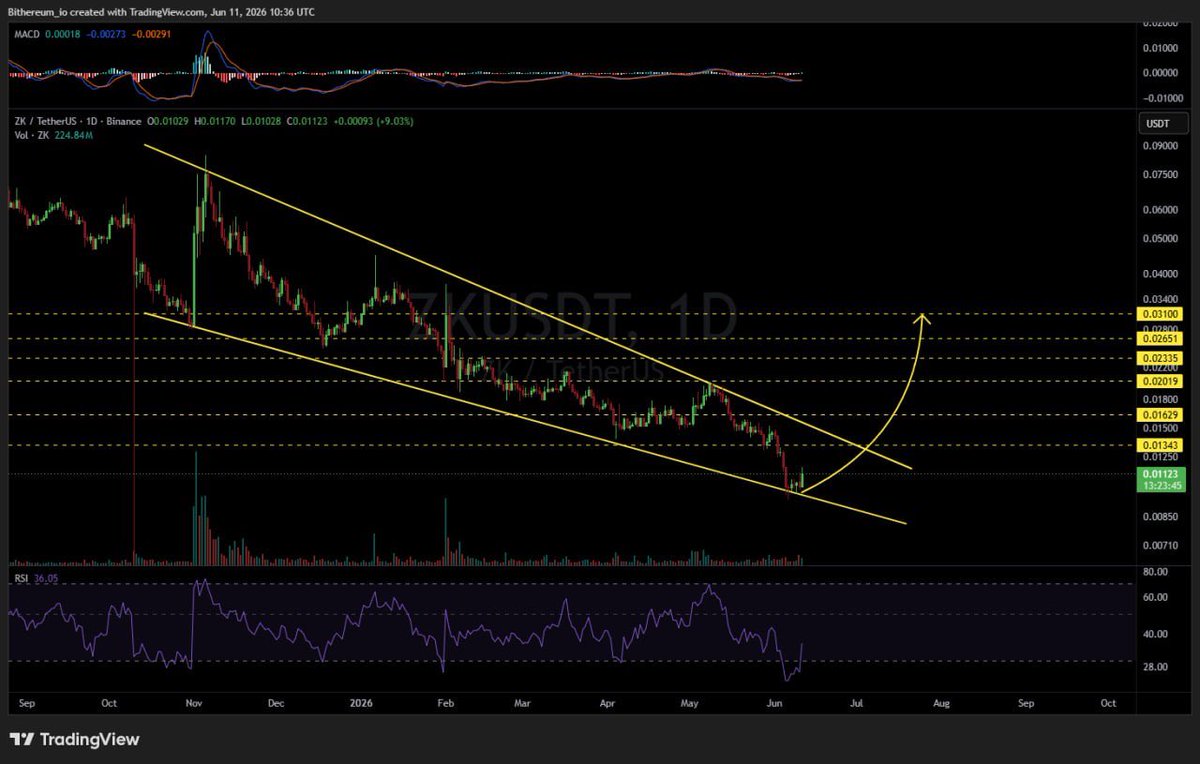Select the 0.02651 price level label
This screenshot has height=764, width=1200.
[x=1160, y=339]
